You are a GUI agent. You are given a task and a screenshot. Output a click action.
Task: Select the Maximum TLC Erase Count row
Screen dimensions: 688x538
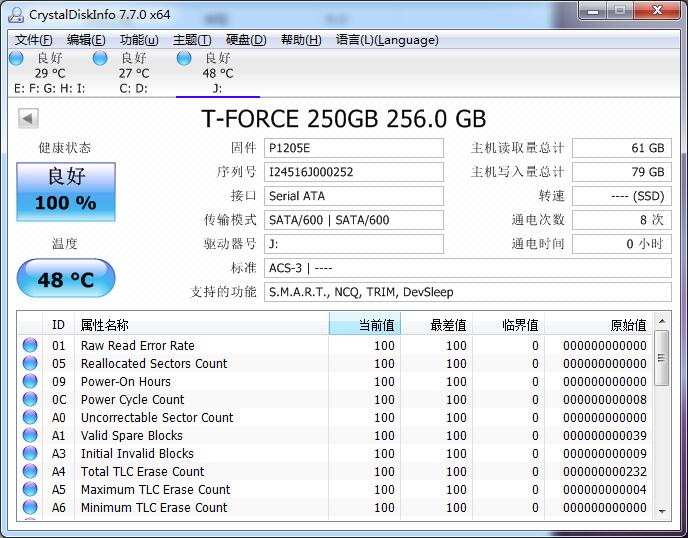pos(335,489)
